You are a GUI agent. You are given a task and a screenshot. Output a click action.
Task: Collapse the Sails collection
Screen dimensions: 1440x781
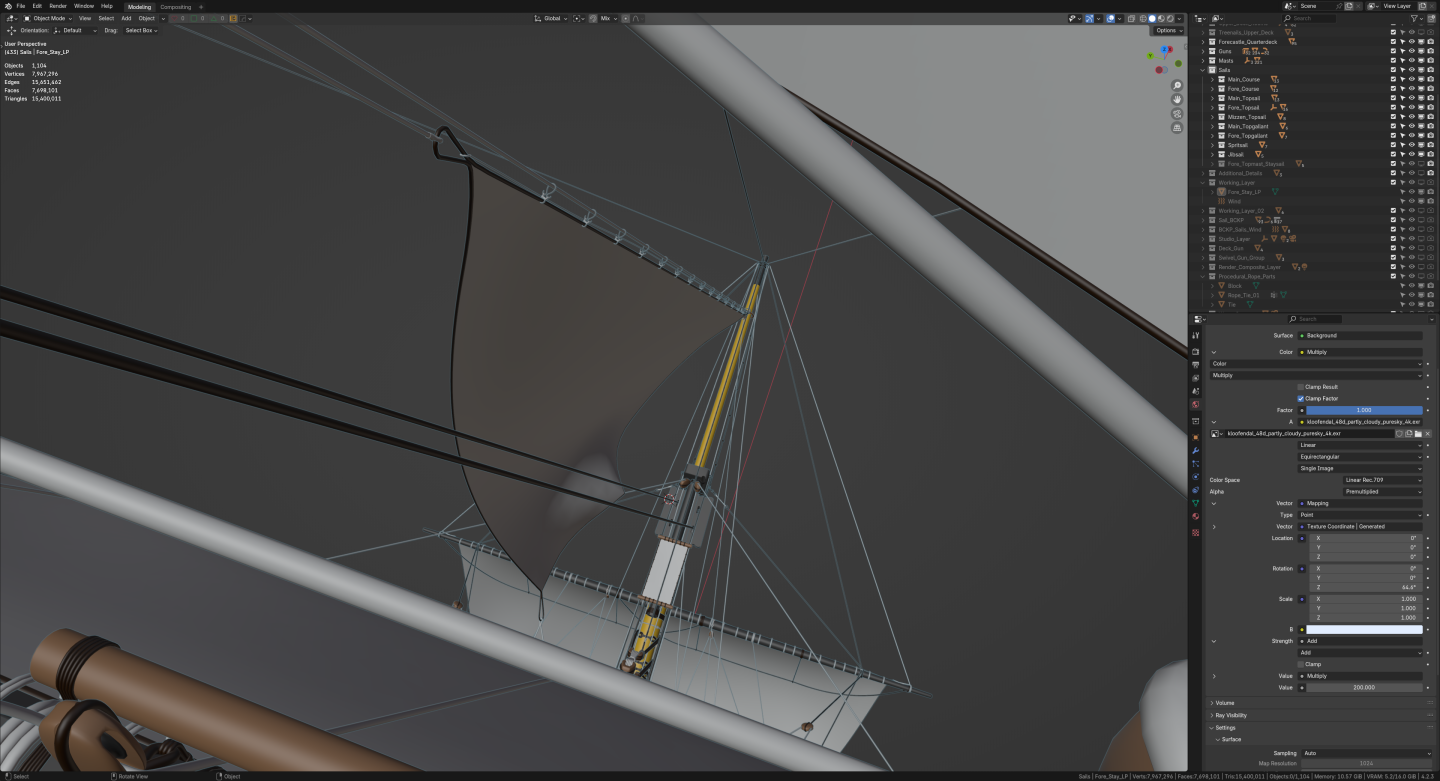point(1204,70)
